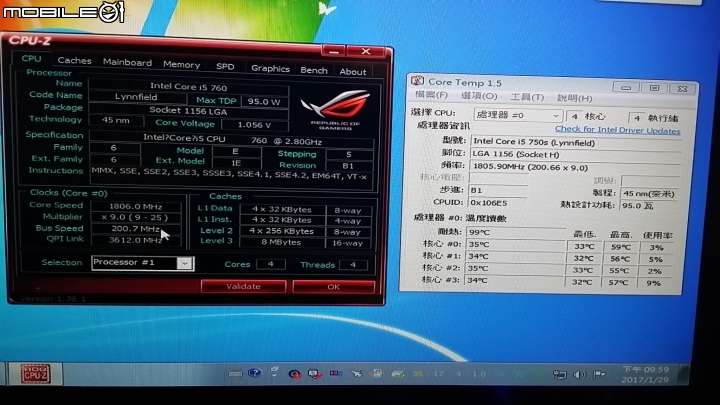This screenshot has height=405, width=720.
Task: Go to the Graphics tab
Action: point(270,68)
